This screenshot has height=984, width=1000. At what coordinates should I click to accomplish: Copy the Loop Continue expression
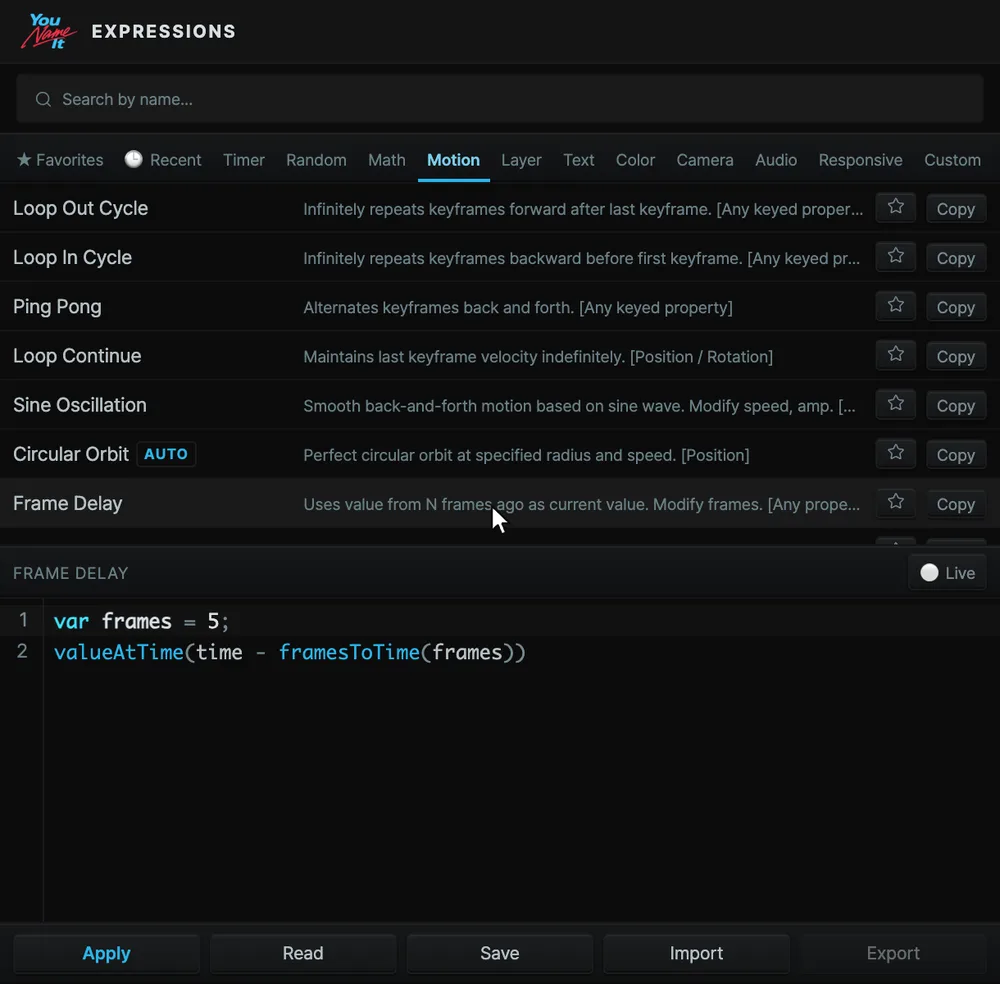click(x=955, y=356)
